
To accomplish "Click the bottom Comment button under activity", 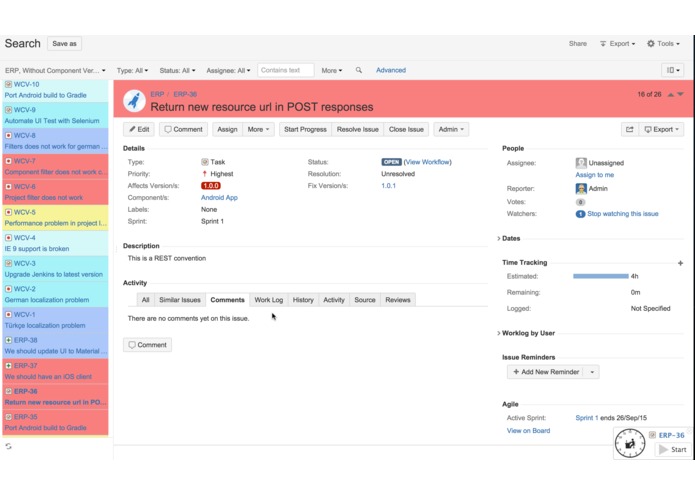I will (148, 345).
